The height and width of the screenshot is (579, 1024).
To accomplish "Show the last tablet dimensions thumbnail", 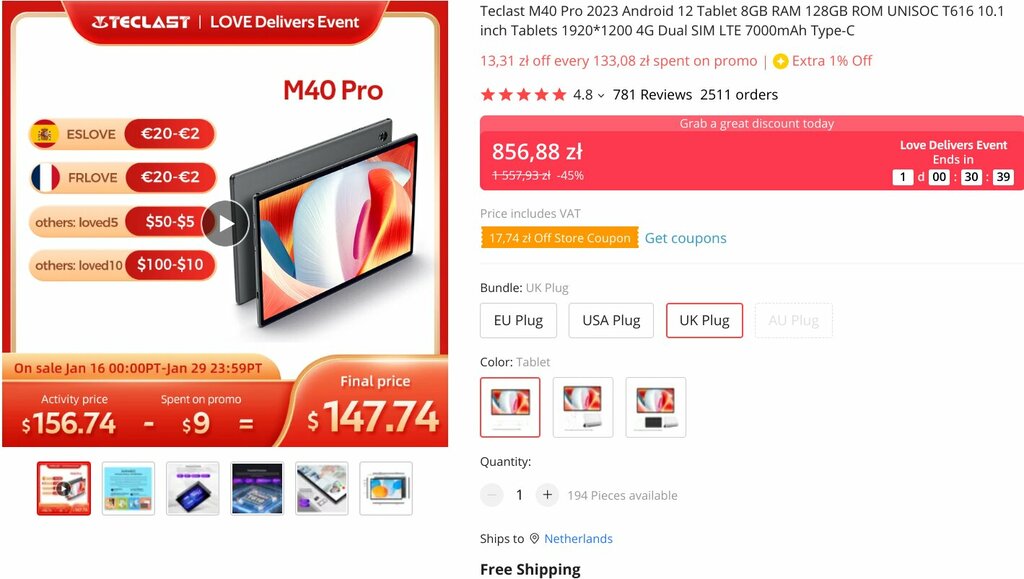I will click(x=386, y=488).
